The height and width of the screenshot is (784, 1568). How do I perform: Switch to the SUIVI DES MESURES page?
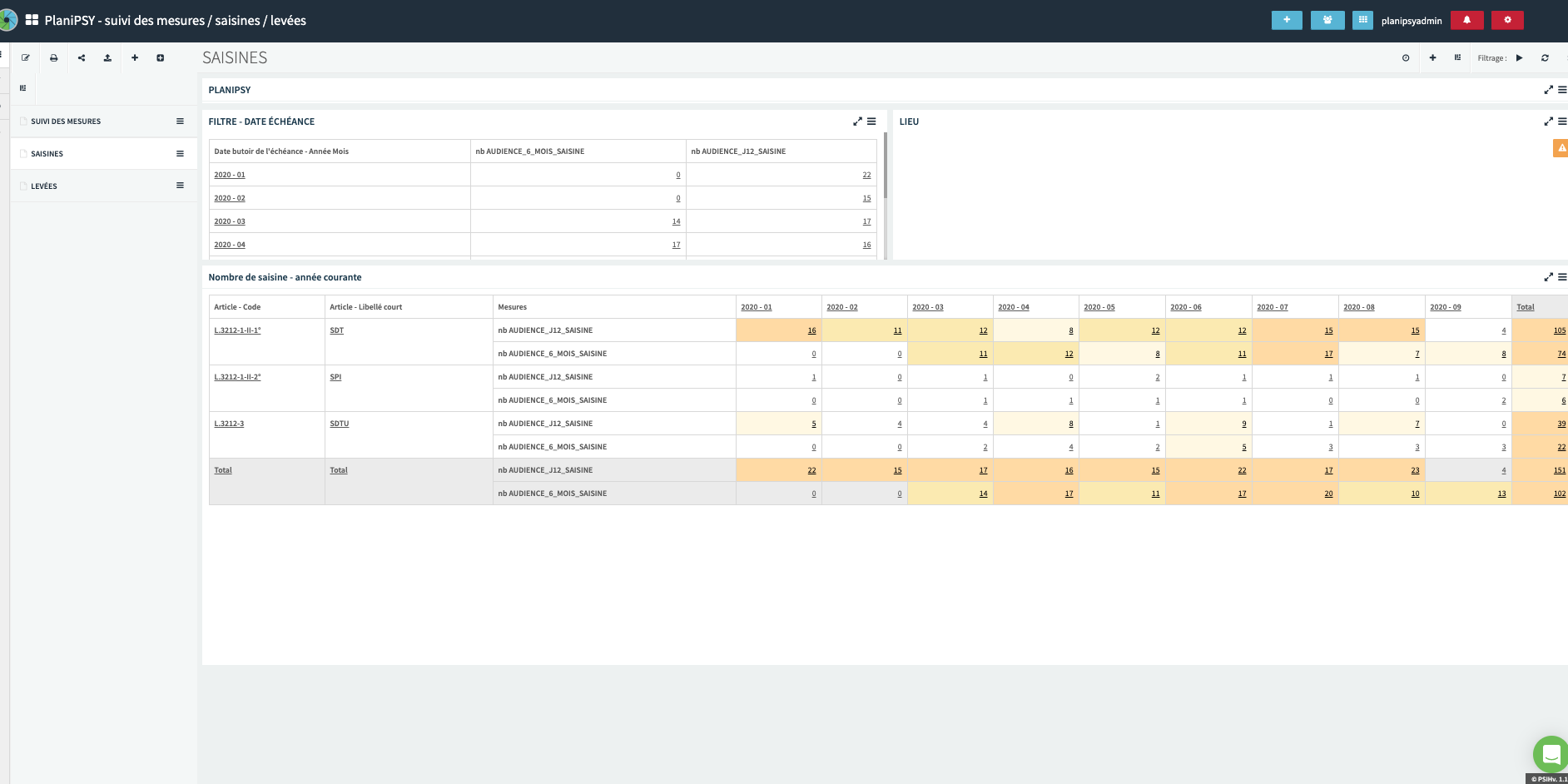(66, 122)
